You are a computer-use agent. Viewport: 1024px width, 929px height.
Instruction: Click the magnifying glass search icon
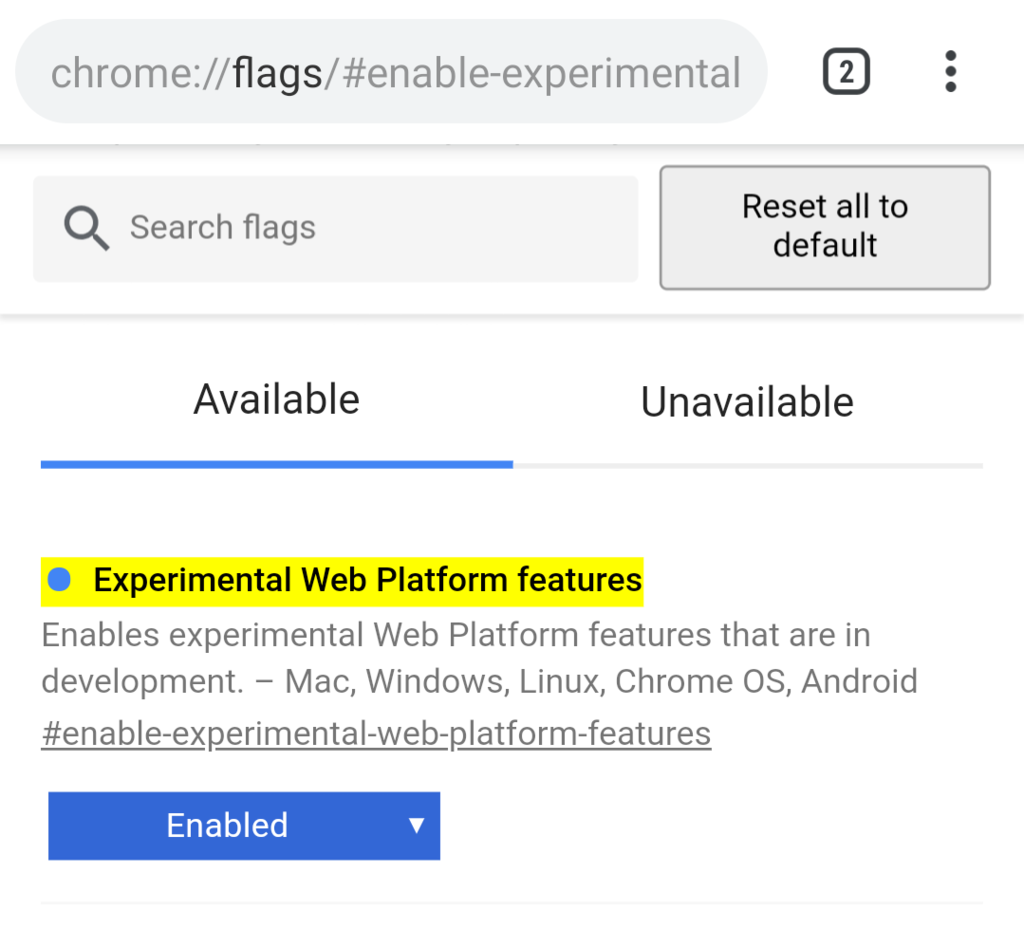(x=86, y=229)
